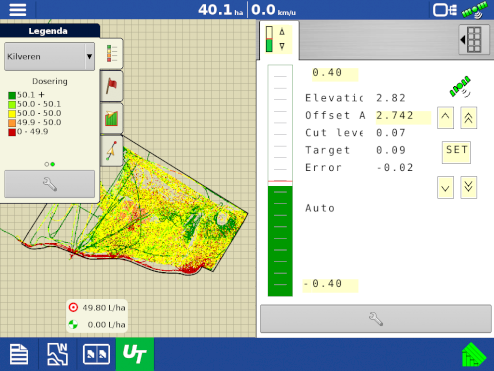The image size is (494, 371).
Task: Edit the Offset A value 2.742
Action: 403,116
